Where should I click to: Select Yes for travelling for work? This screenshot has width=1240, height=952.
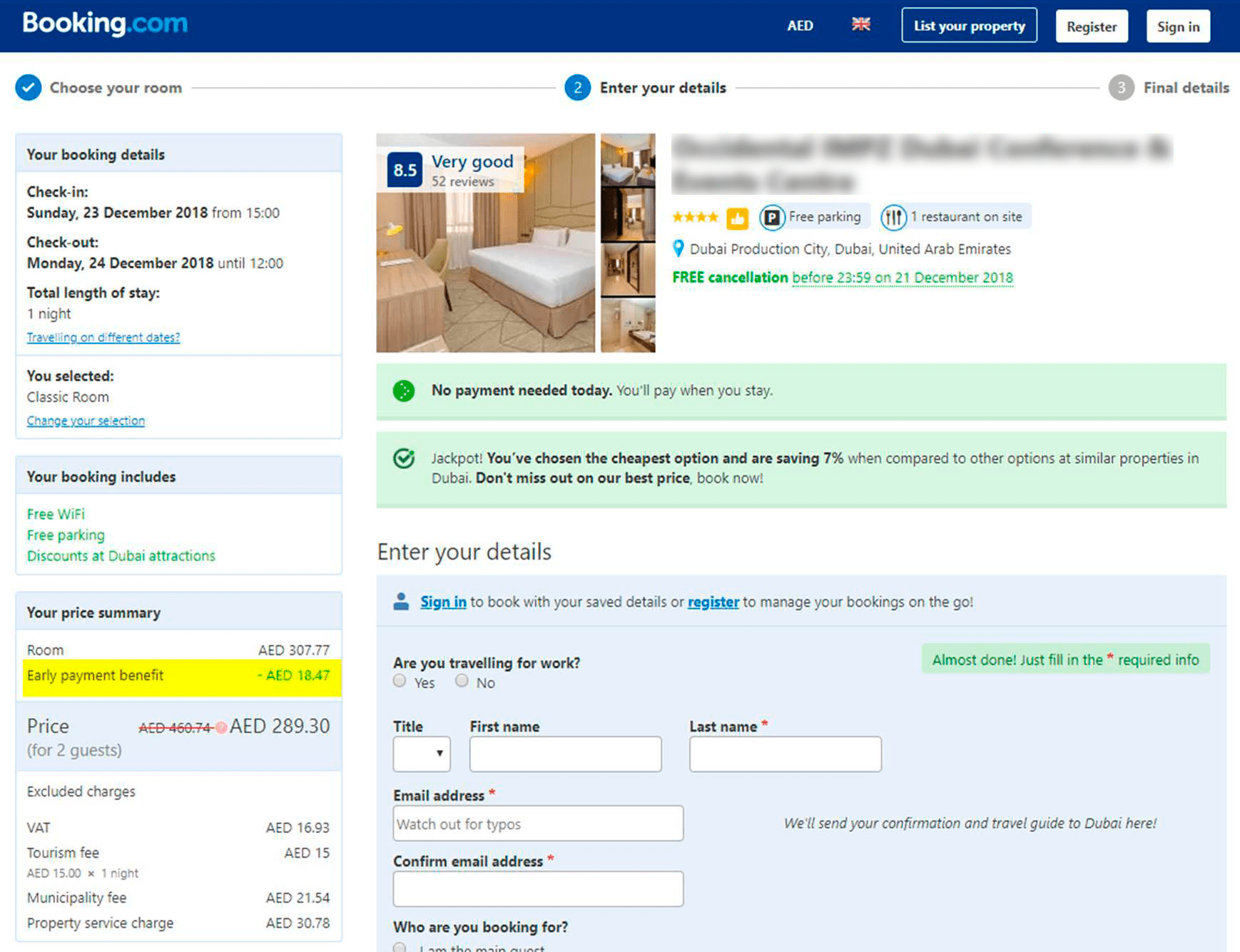click(400, 681)
